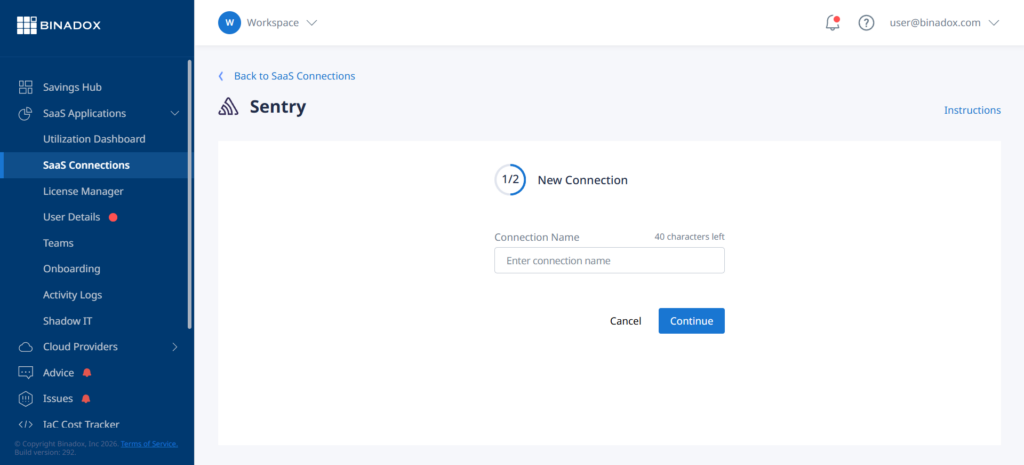Click the sidebar scrollbar

(x=190, y=194)
